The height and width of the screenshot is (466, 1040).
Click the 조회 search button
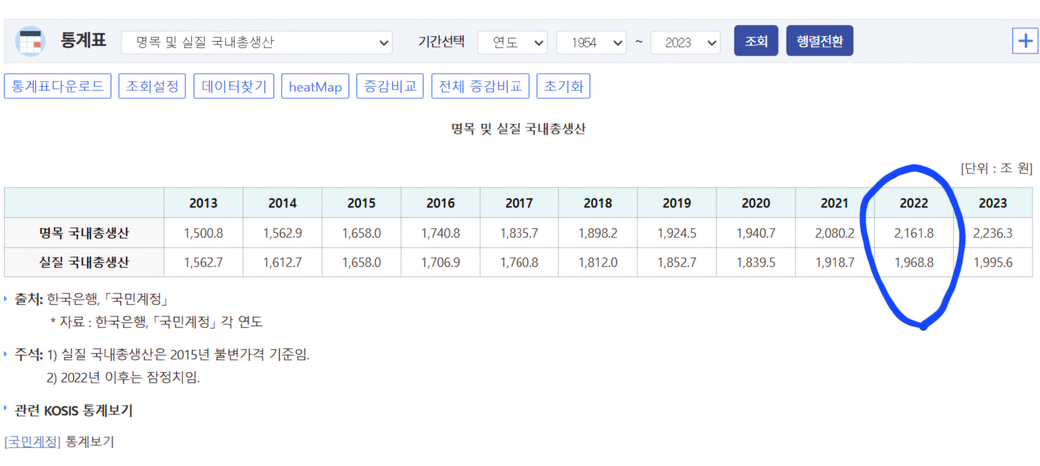[x=756, y=41]
